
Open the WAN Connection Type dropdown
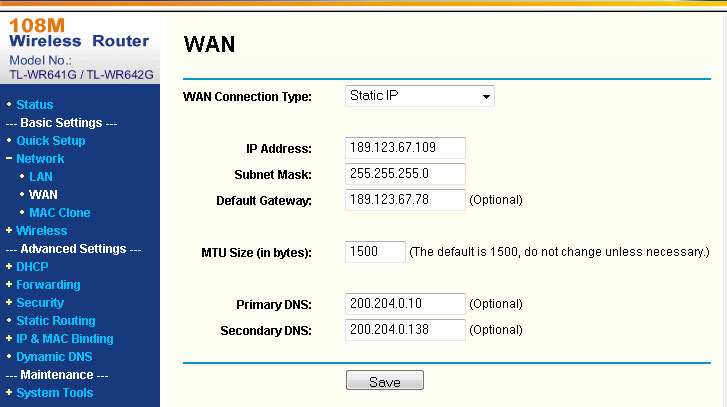pos(420,96)
